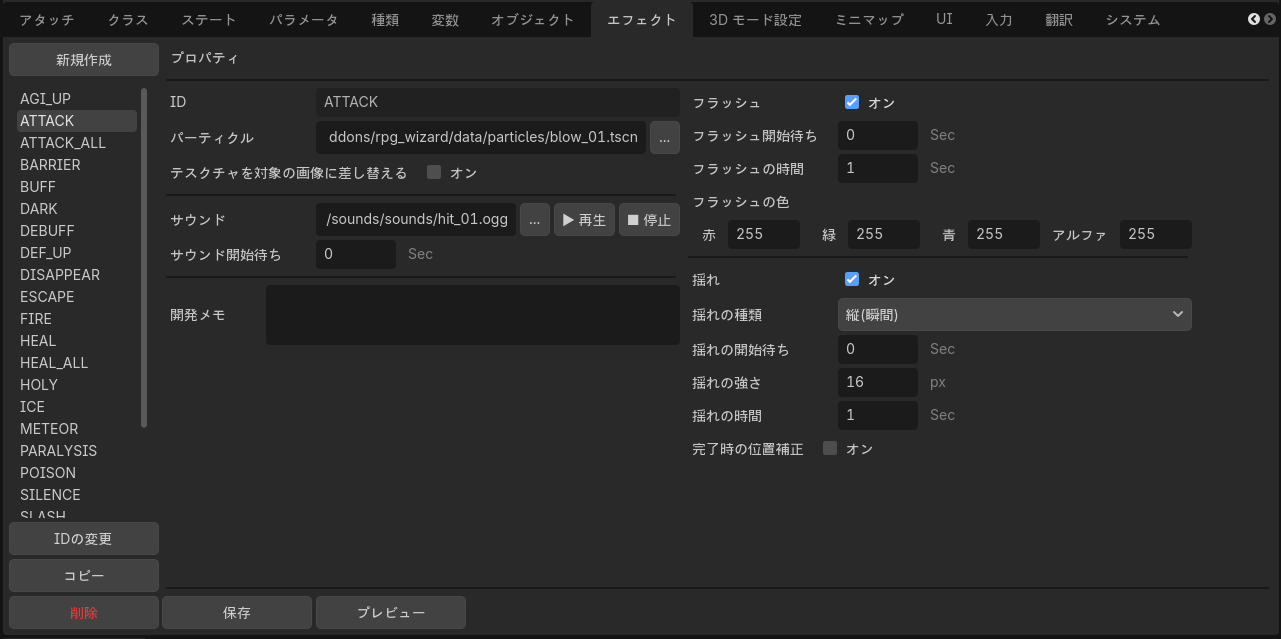
Task: Switch to the 種類 tab
Action: coord(385,20)
